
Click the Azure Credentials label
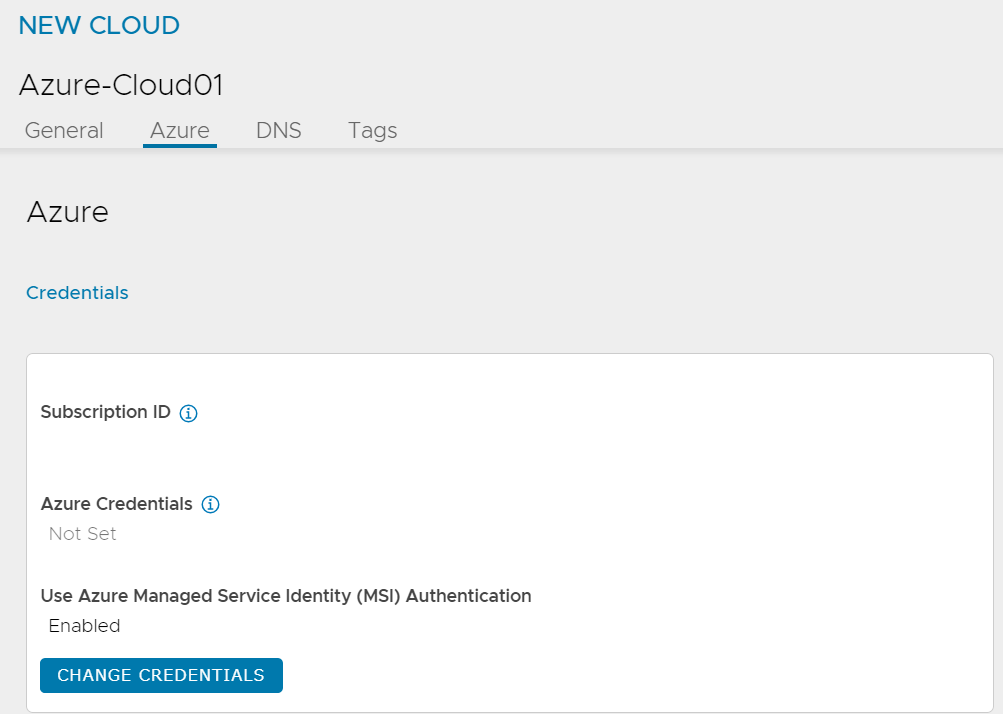116,504
